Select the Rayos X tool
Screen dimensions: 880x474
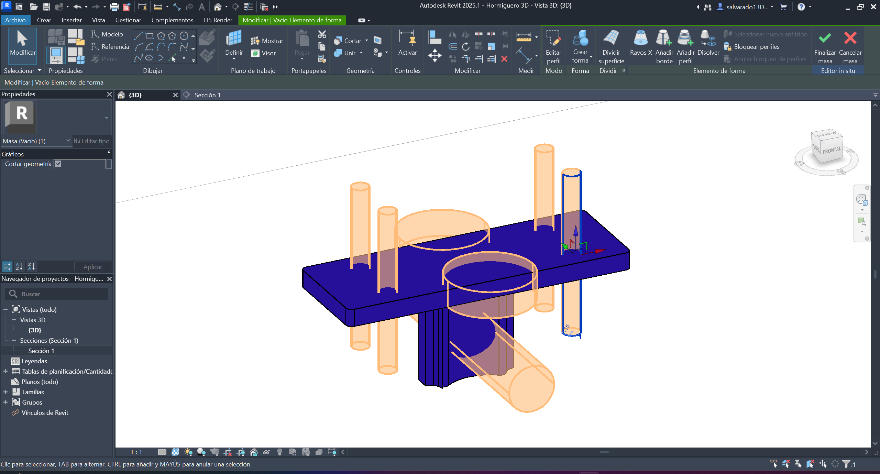point(640,44)
